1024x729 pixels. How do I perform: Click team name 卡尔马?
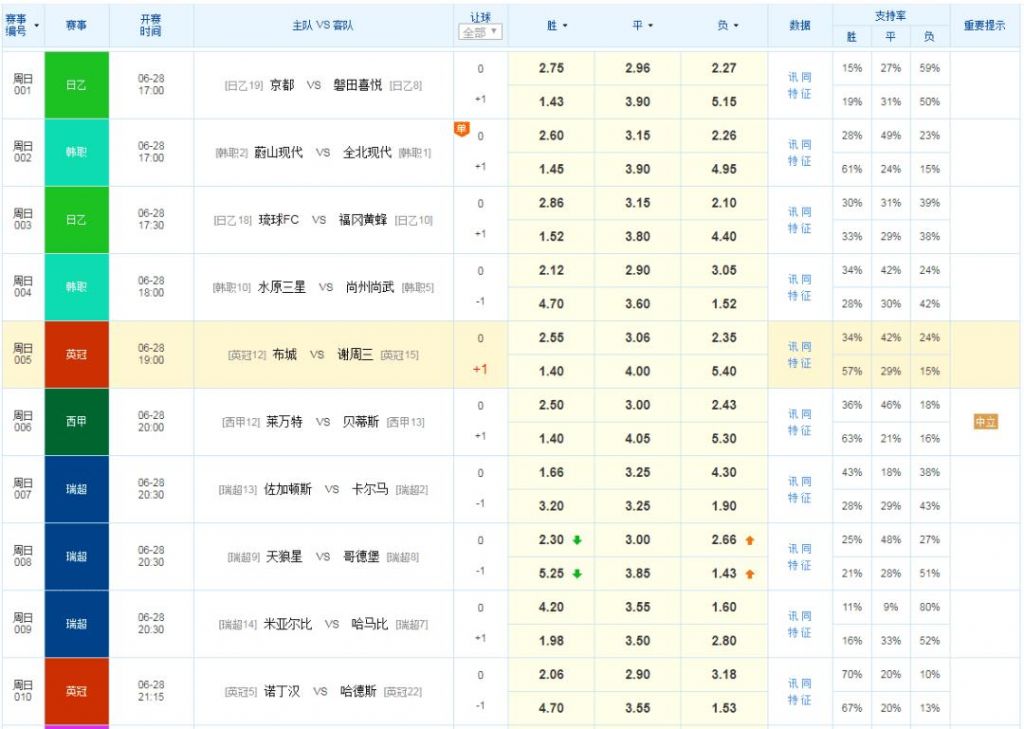370,489
